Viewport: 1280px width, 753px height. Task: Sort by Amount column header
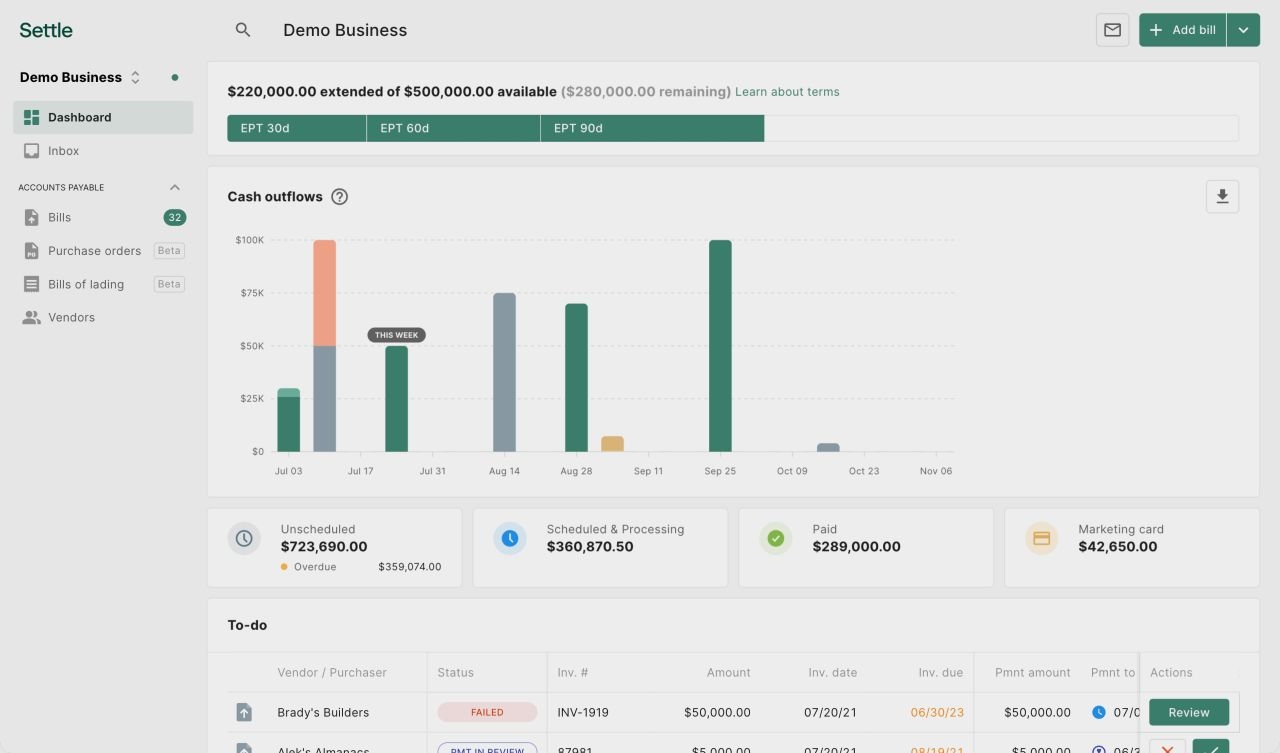pos(729,673)
